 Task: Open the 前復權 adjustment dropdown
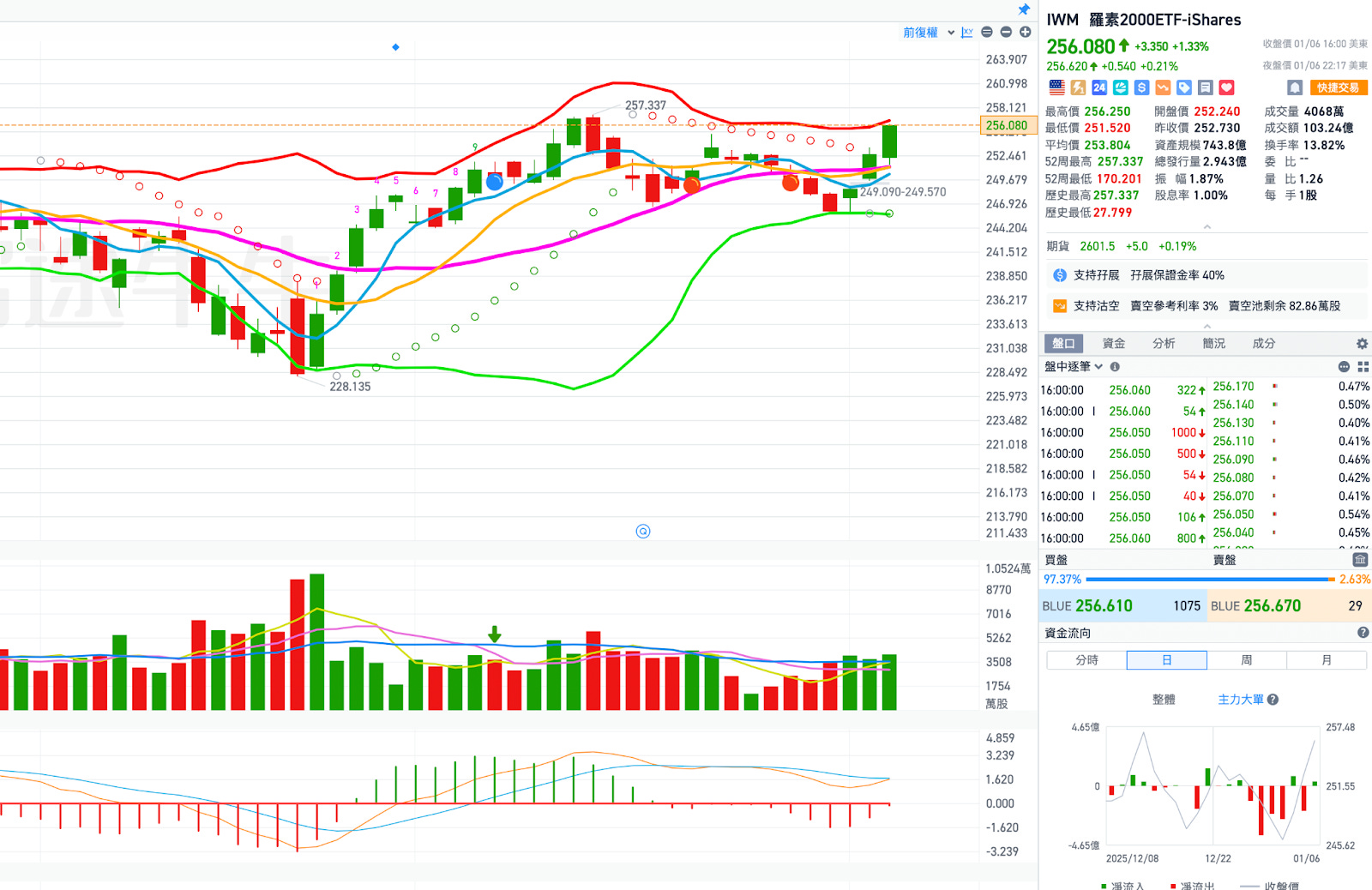tap(929, 32)
